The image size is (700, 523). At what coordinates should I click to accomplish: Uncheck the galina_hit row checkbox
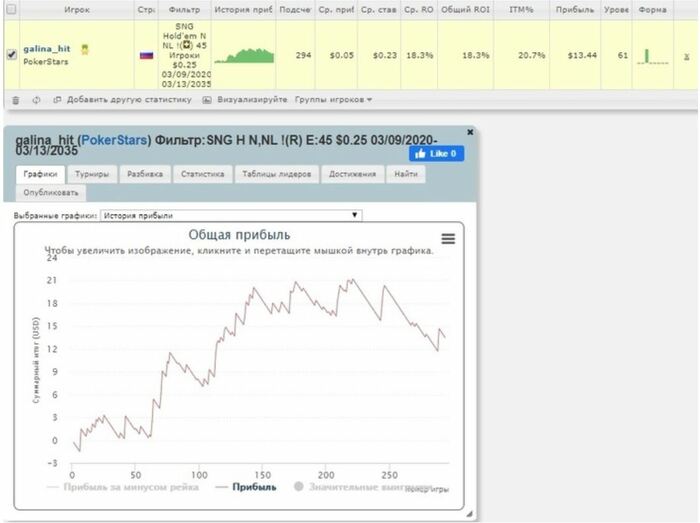click(x=12, y=54)
